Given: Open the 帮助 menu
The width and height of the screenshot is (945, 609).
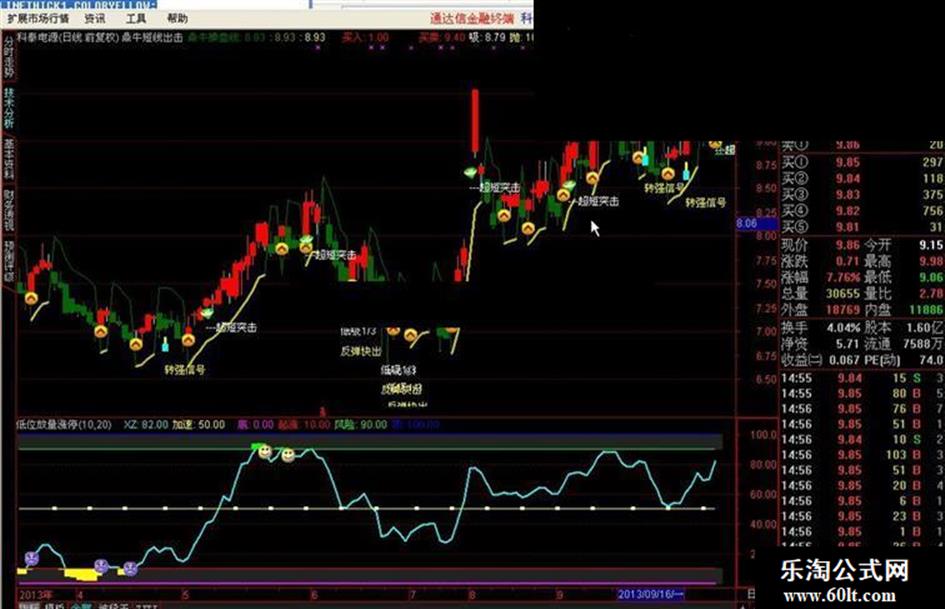Looking at the screenshot, I should (177, 19).
